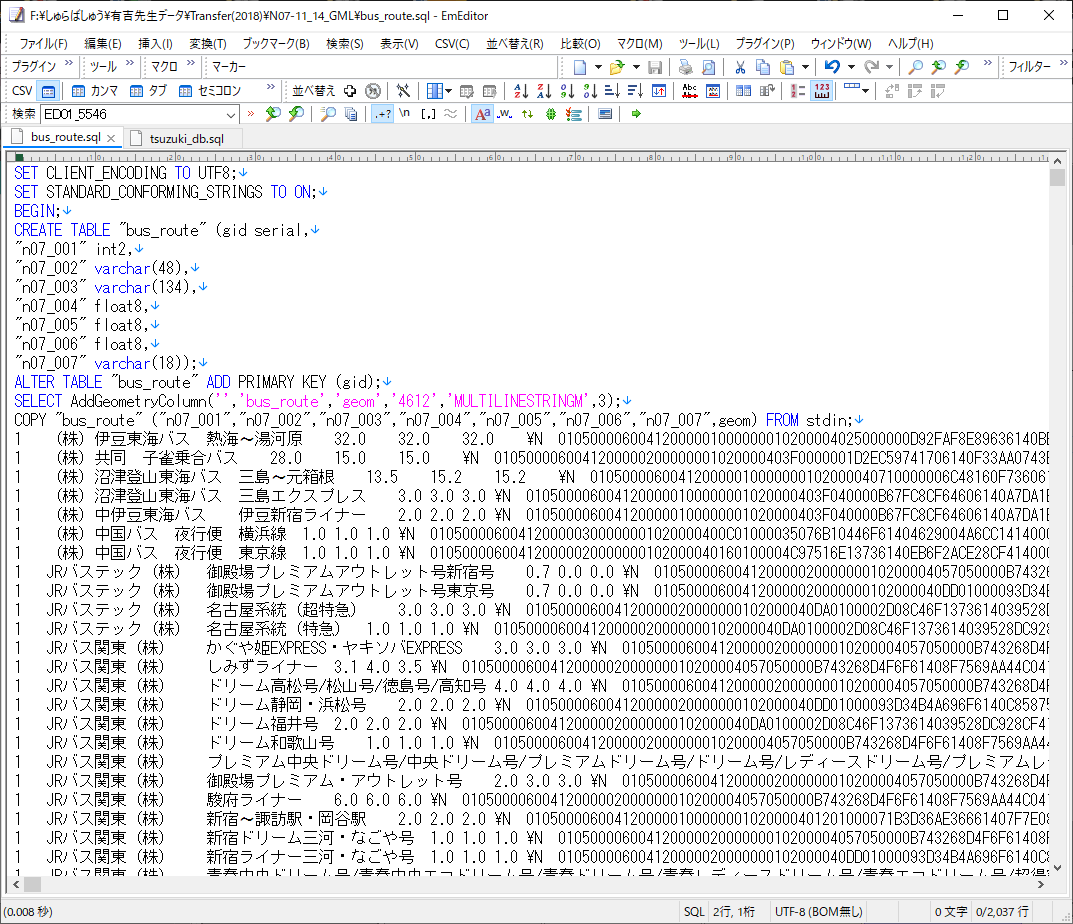Open the New file dropdown arrow

coord(598,67)
